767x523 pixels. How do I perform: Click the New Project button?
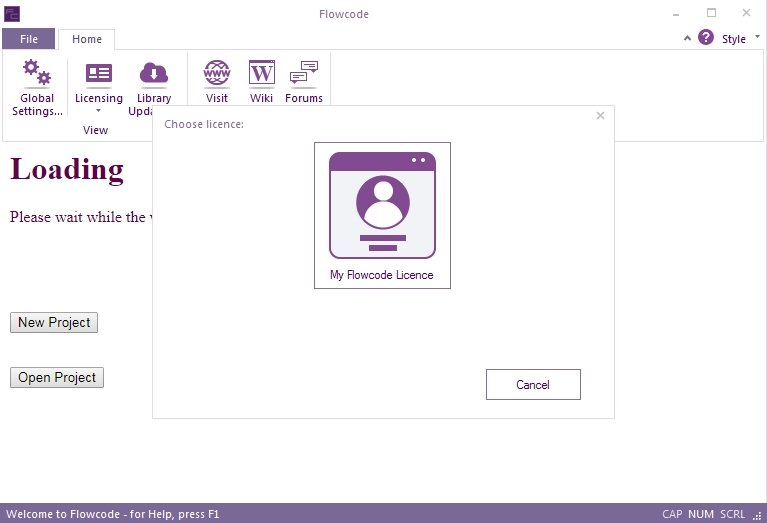(54, 322)
